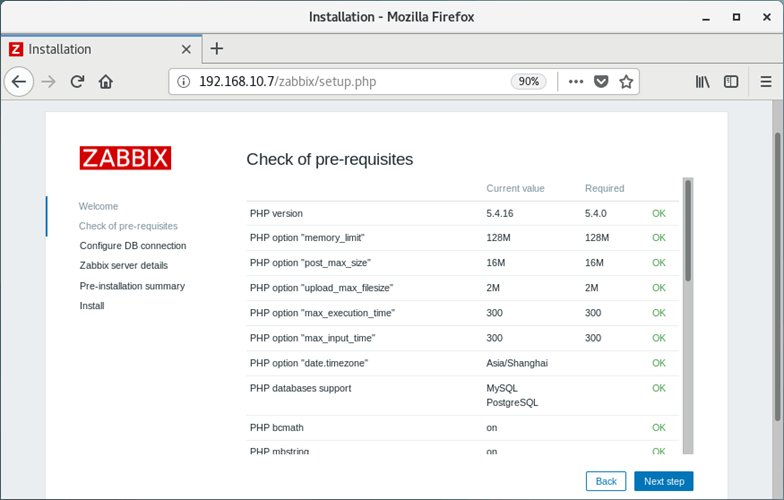Image resolution: width=784 pixels, height=500 pixels.
Task: Reset the 90% zoom level badge
Action: point(528,82)
